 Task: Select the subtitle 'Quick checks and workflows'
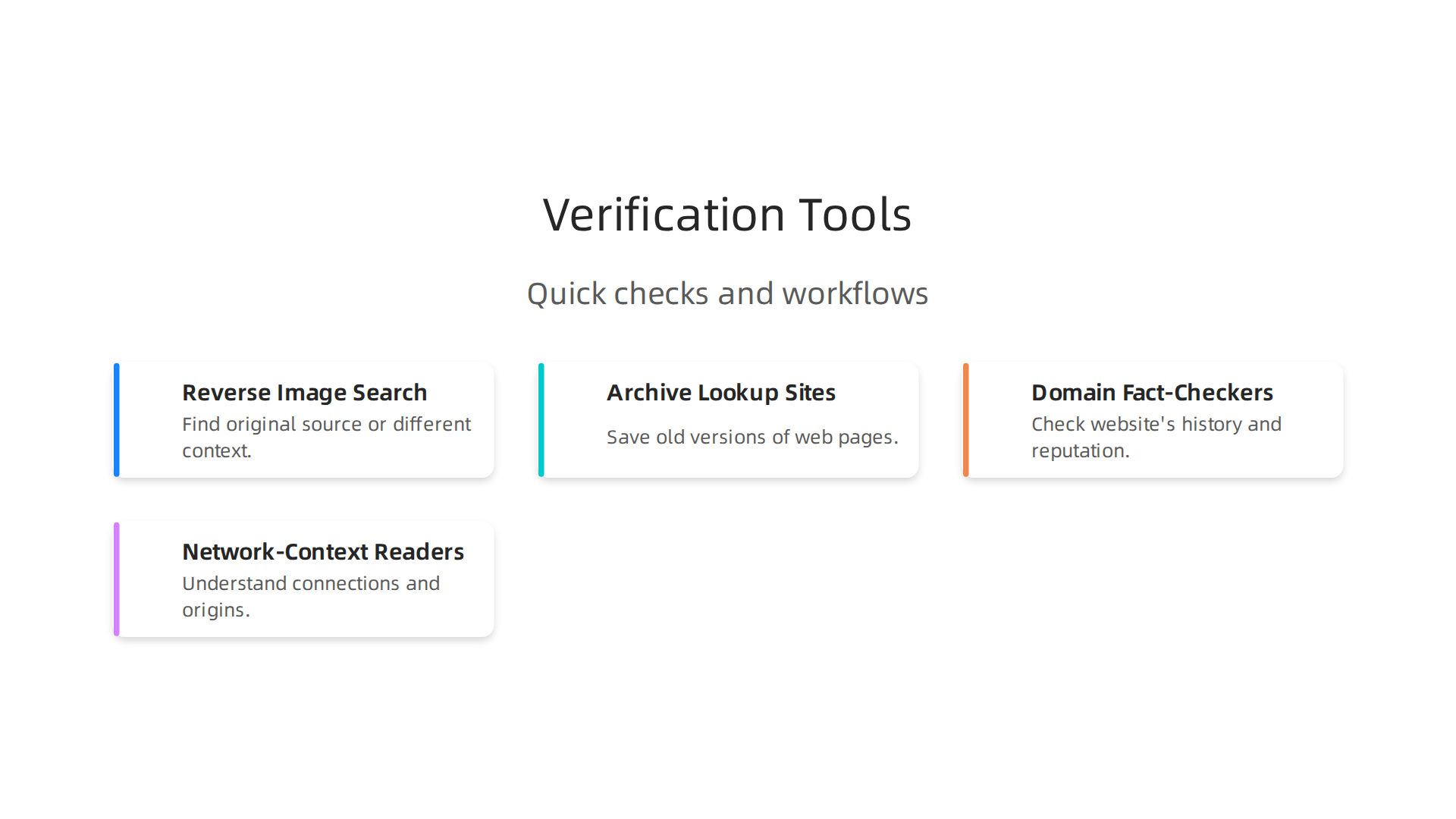tap(727, 293)
